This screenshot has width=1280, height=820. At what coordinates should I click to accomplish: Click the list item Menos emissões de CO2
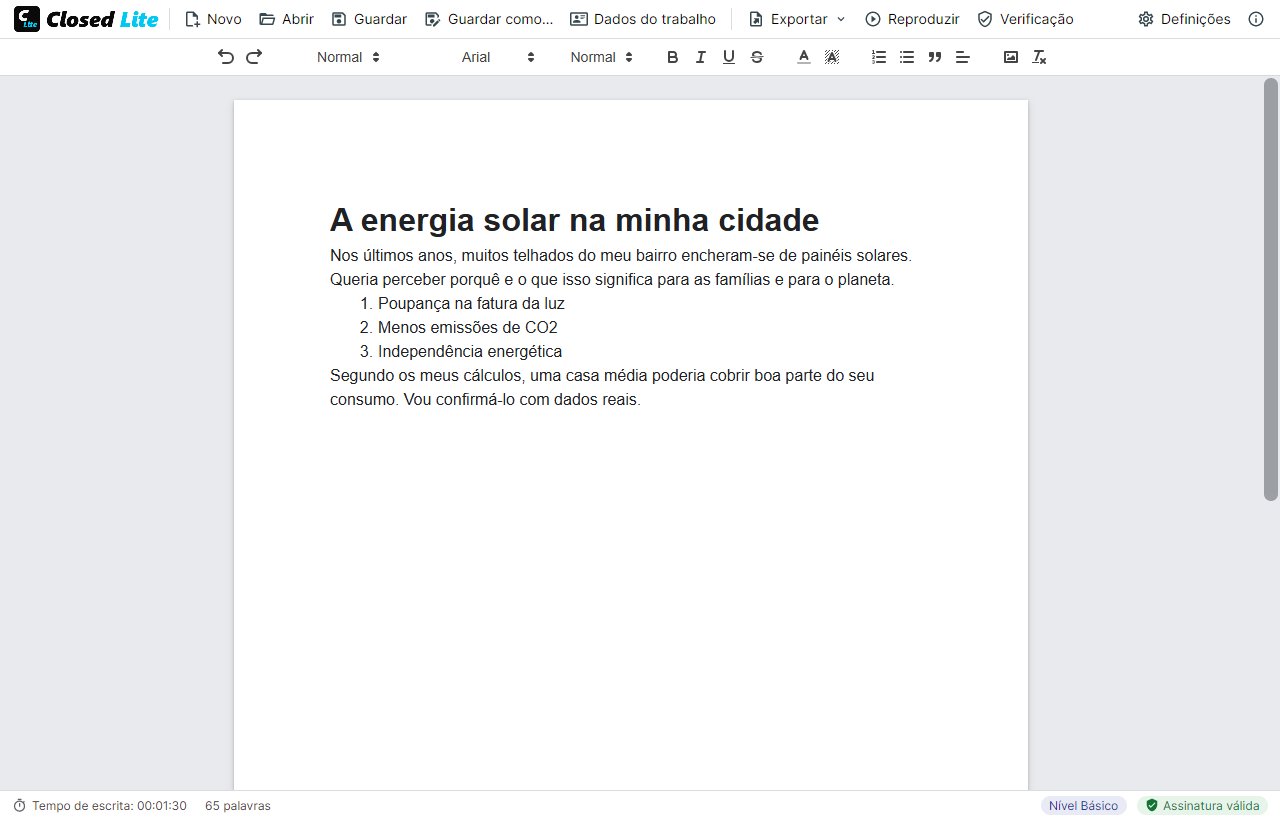[x=468, y=327]
